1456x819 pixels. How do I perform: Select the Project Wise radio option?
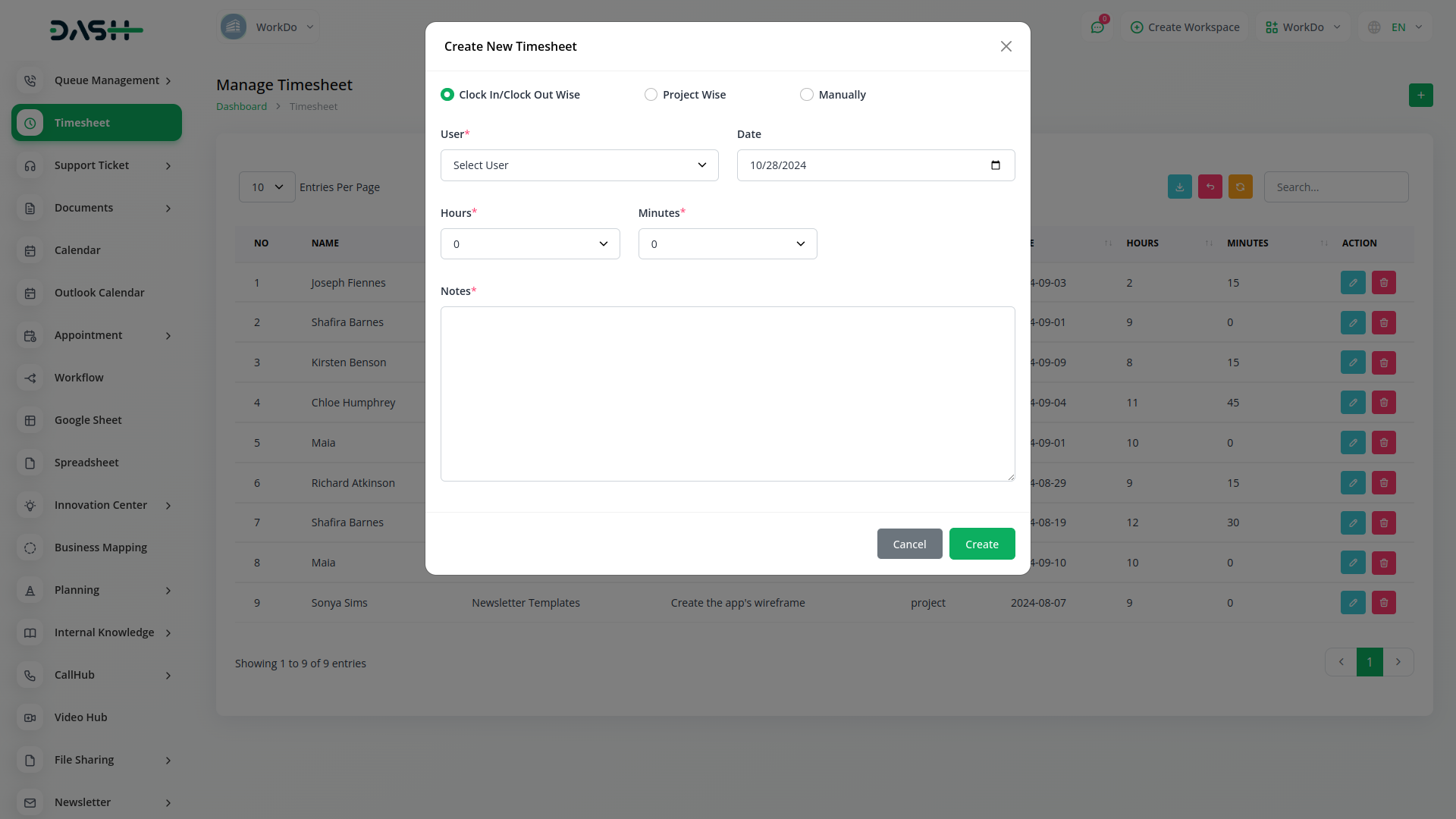pyautogui.click(x=651, y=95)
